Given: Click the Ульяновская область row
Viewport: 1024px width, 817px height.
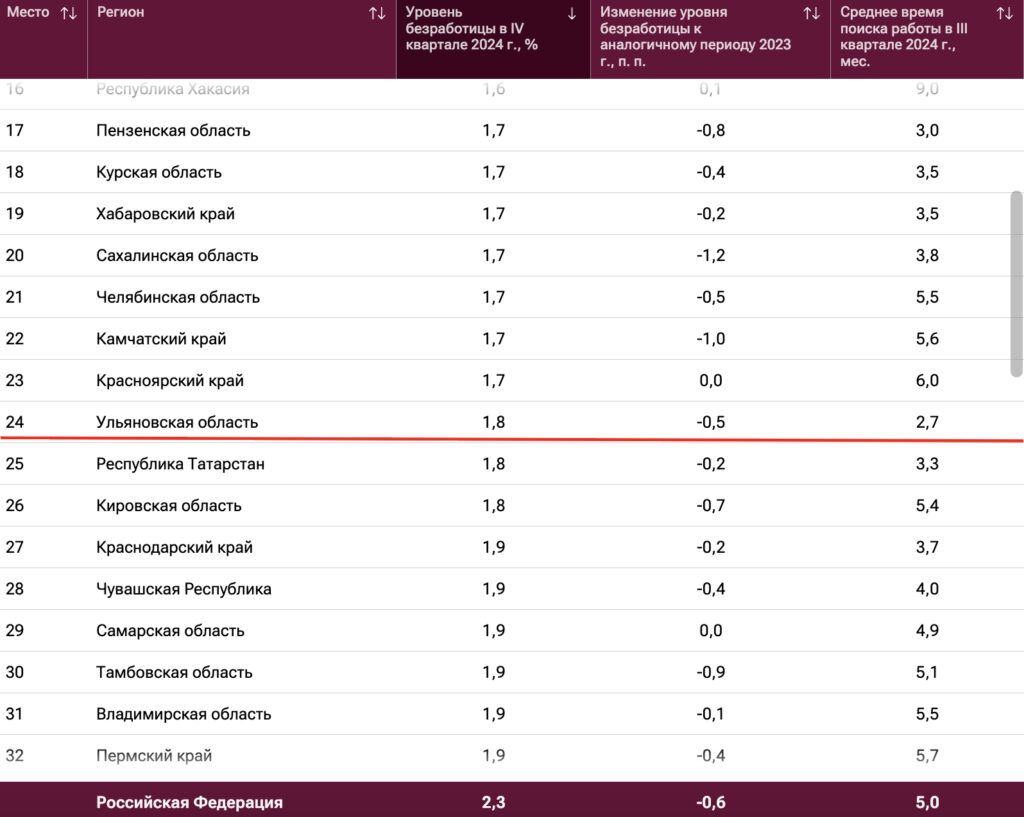Looking at the screenshot, I should point(512,422).
